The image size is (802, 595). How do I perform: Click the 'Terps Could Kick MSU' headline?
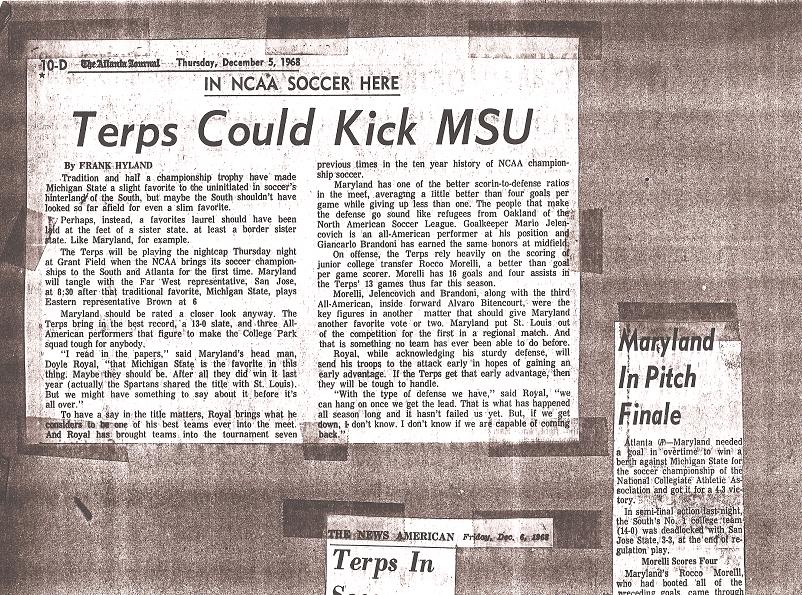[303, 128]
